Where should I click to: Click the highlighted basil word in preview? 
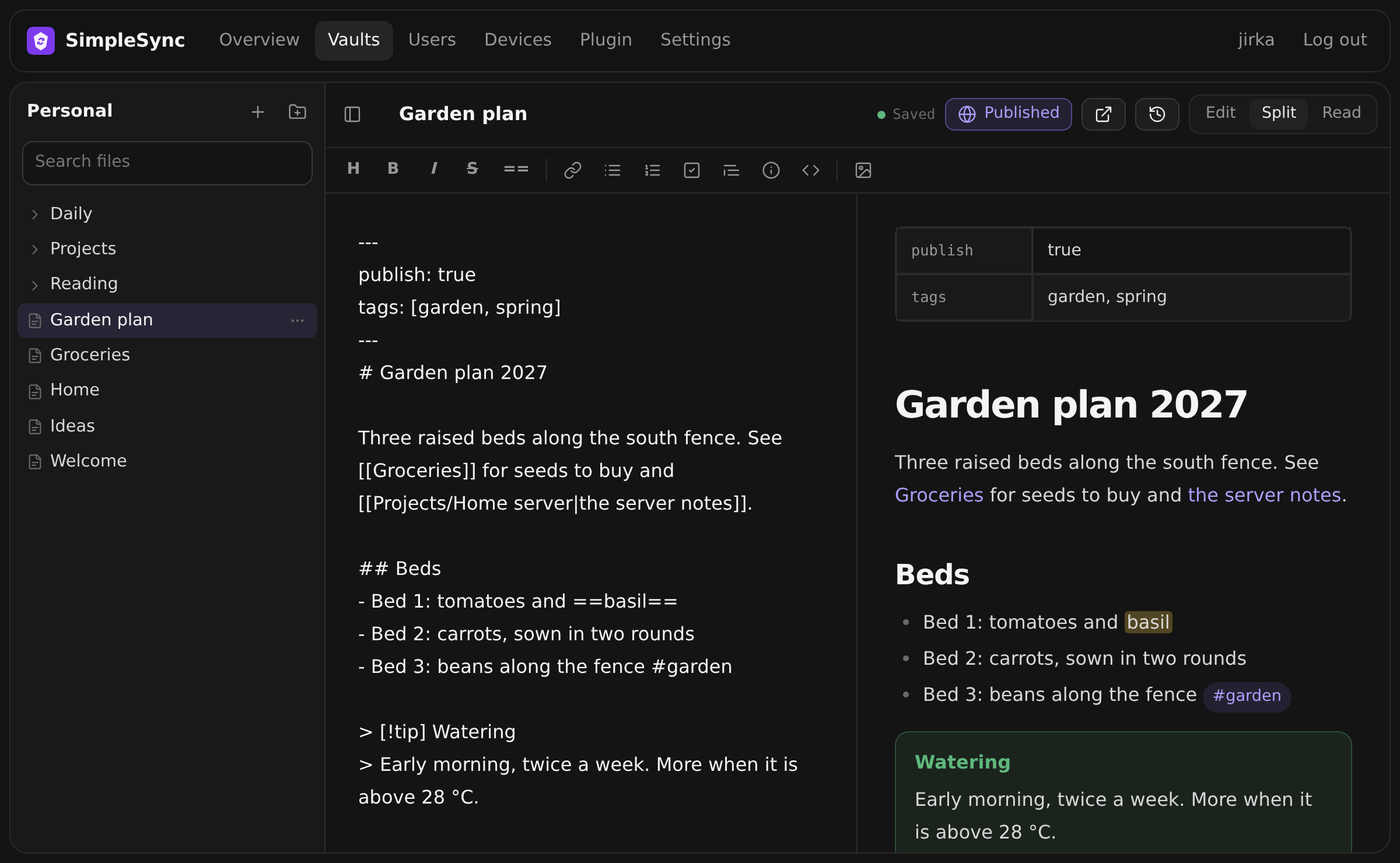(1149, 622)
